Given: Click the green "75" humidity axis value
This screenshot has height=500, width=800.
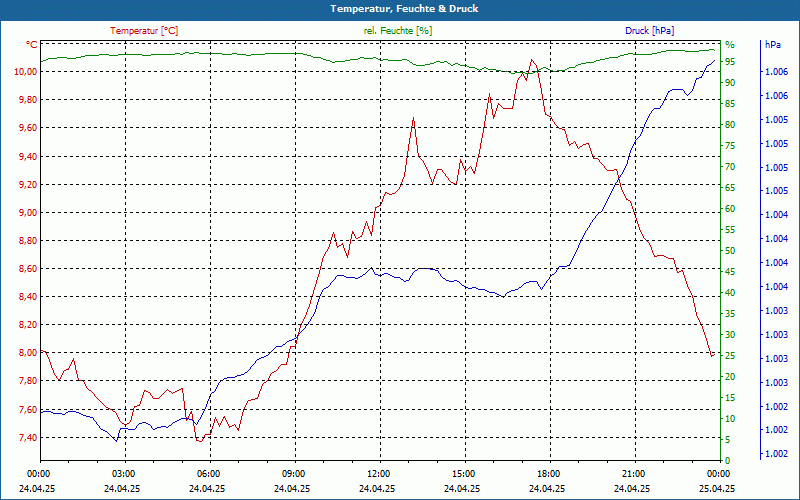Looking at the screenshot, I should tap(730, 146).
